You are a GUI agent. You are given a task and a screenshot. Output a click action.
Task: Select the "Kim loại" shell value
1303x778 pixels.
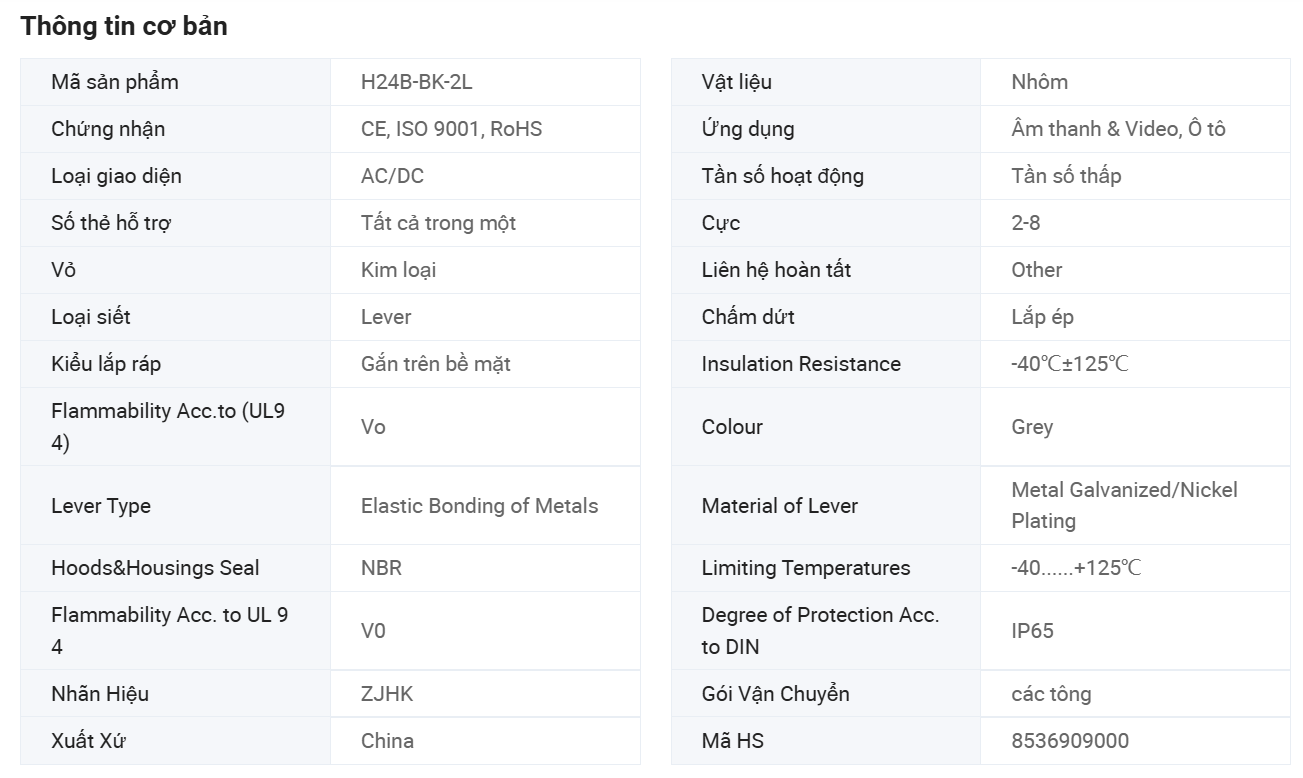coord(398,270)
